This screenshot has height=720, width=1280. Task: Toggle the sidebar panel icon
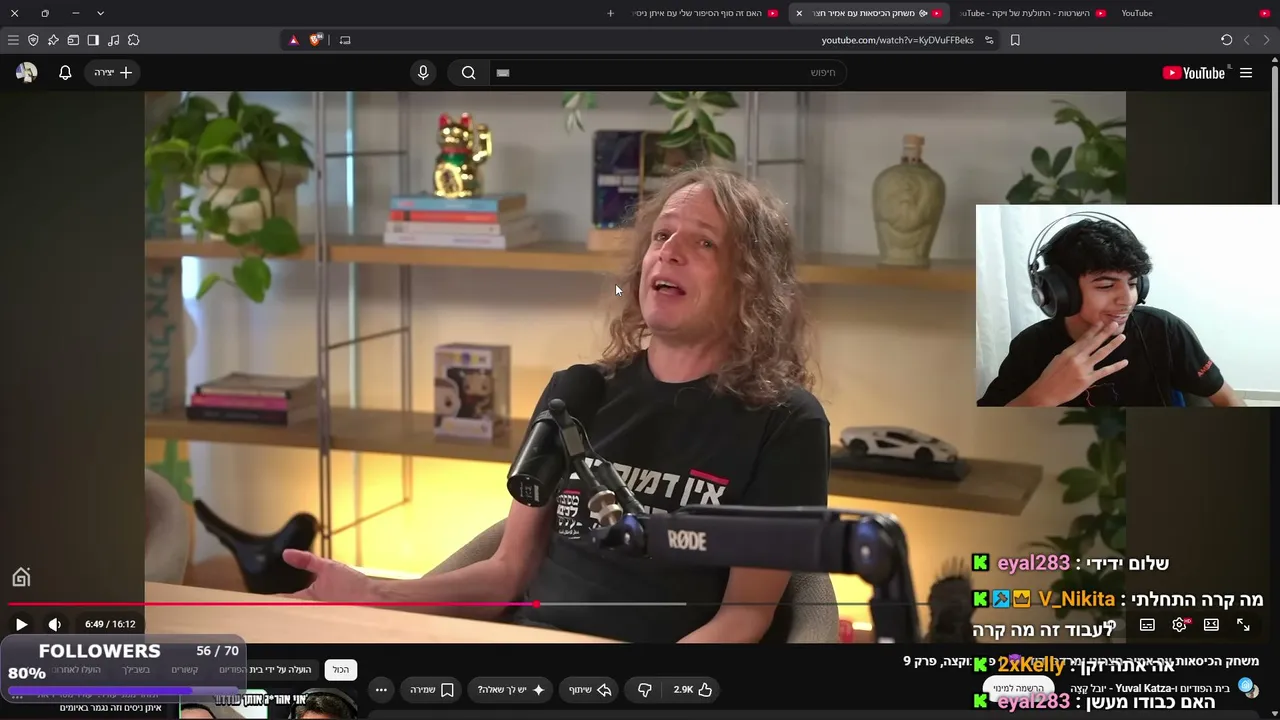click(x=93, y=40)
